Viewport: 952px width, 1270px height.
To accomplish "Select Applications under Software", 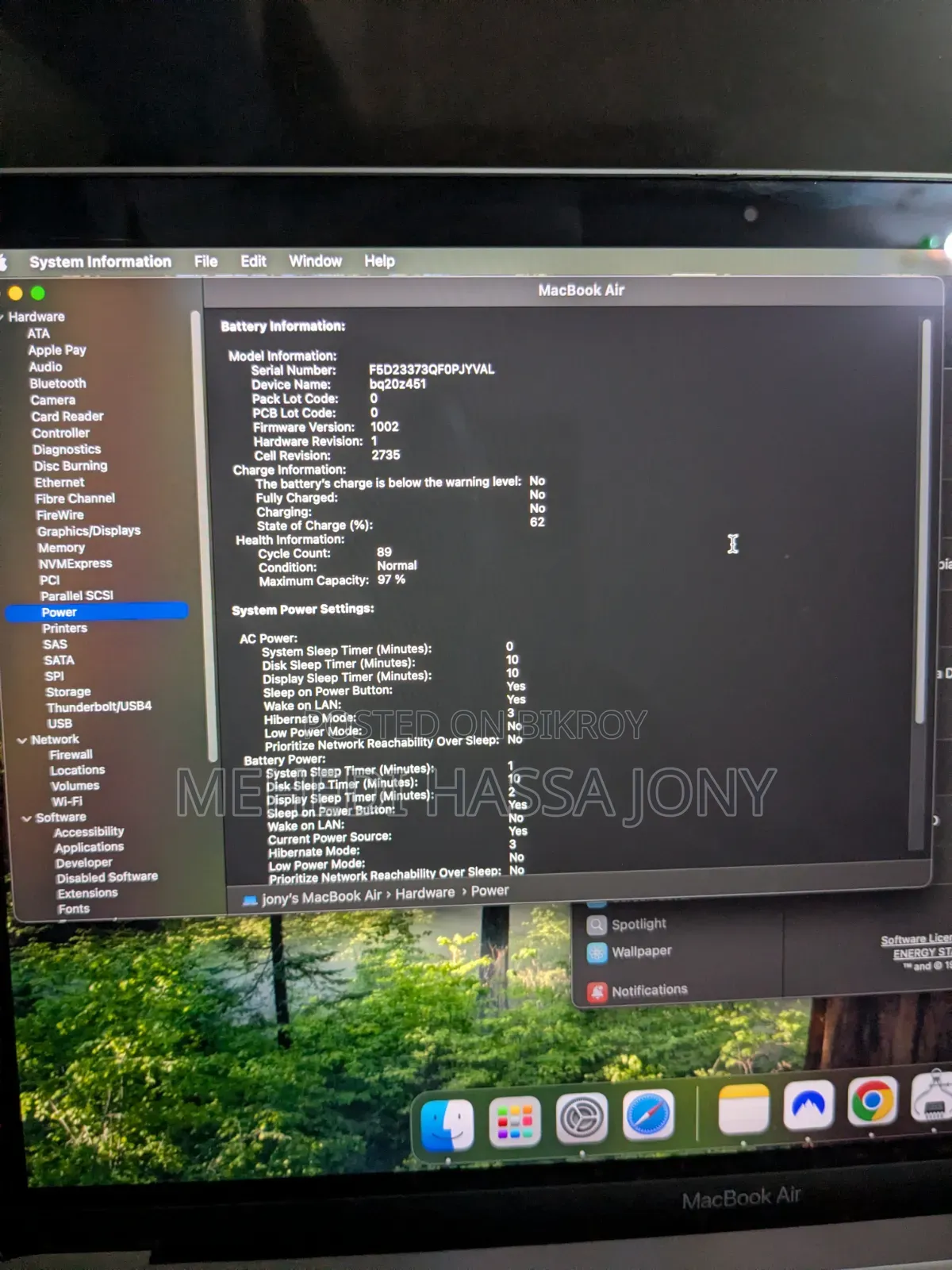I will tap(89, 848).
